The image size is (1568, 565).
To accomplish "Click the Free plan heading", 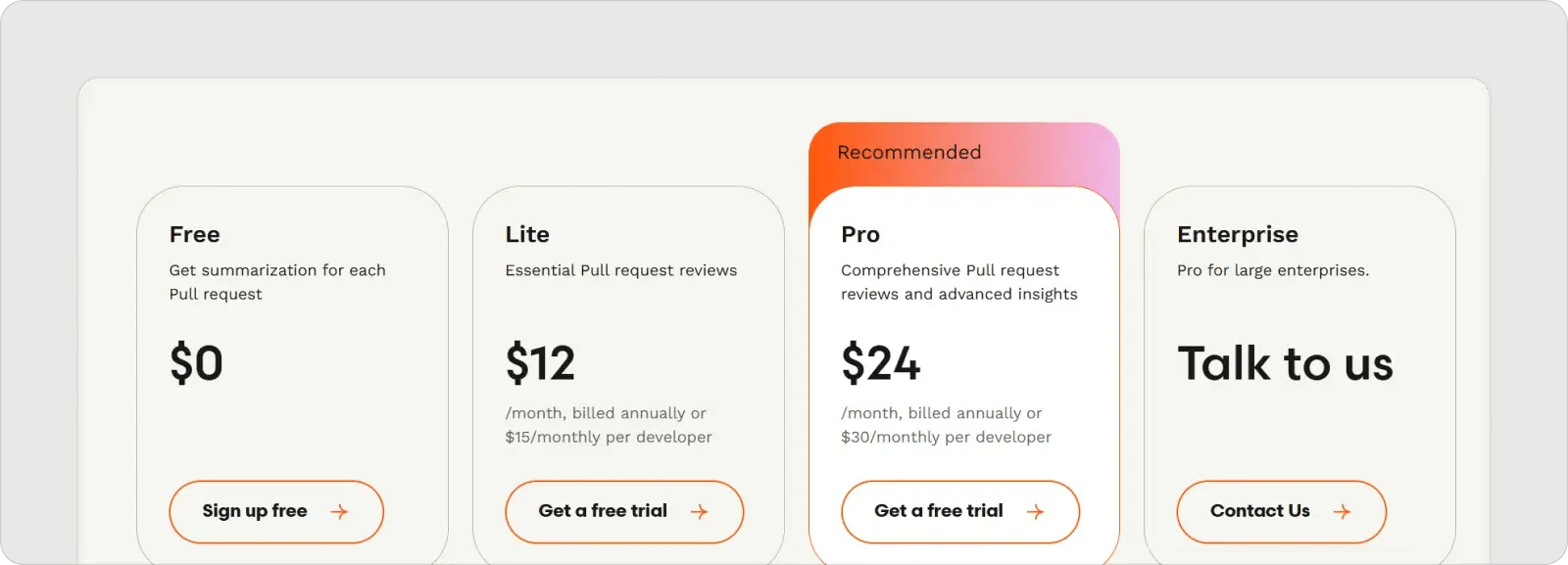I will pyautogui.click(x=194, y=234).
